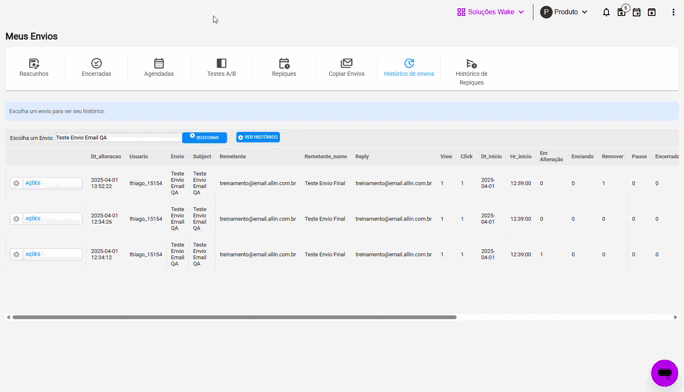
Task: Click the Reply column header
Action: coord(362,156)
